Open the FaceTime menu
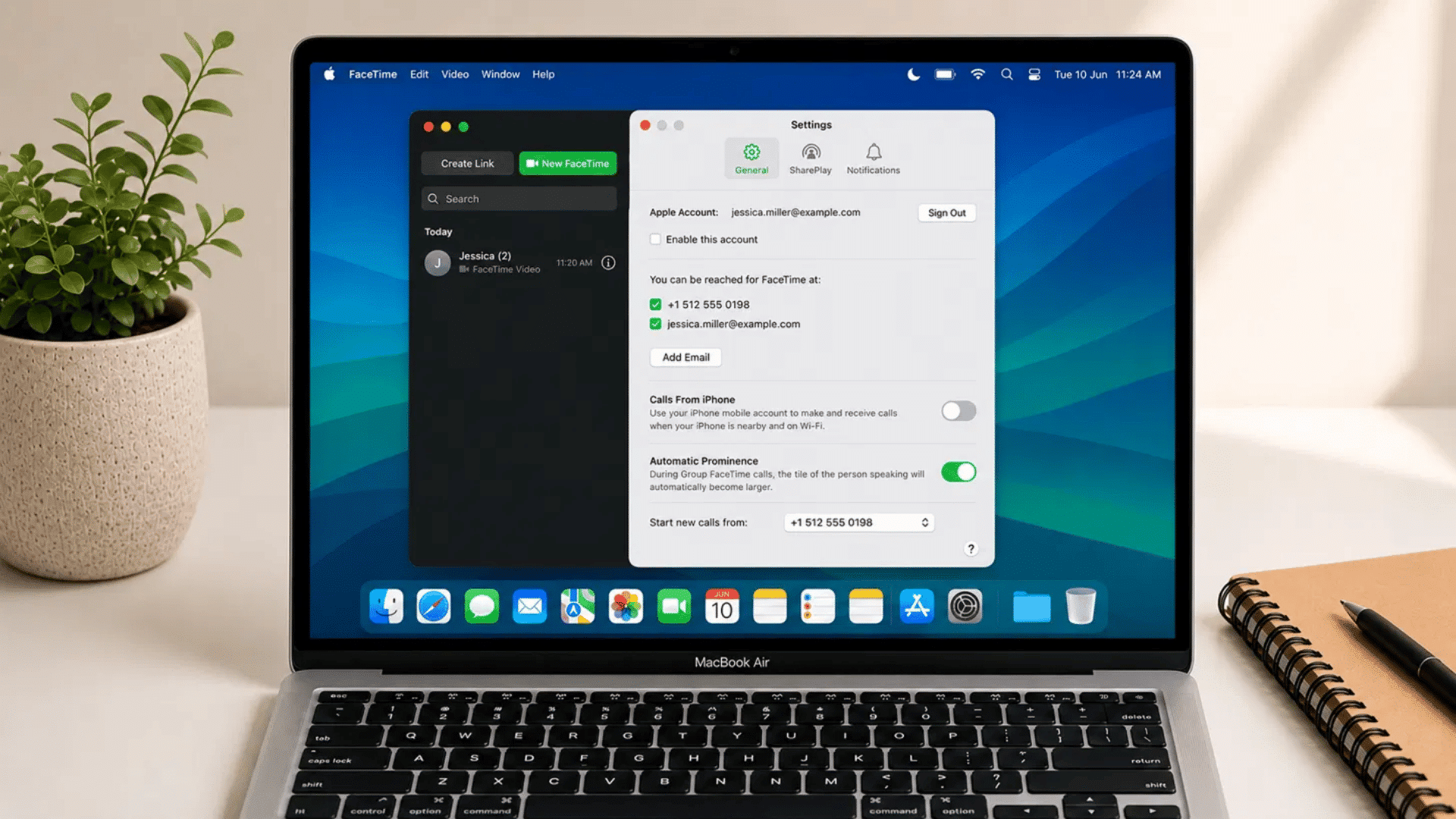The image size is (1456, 819). pos(372,74)
